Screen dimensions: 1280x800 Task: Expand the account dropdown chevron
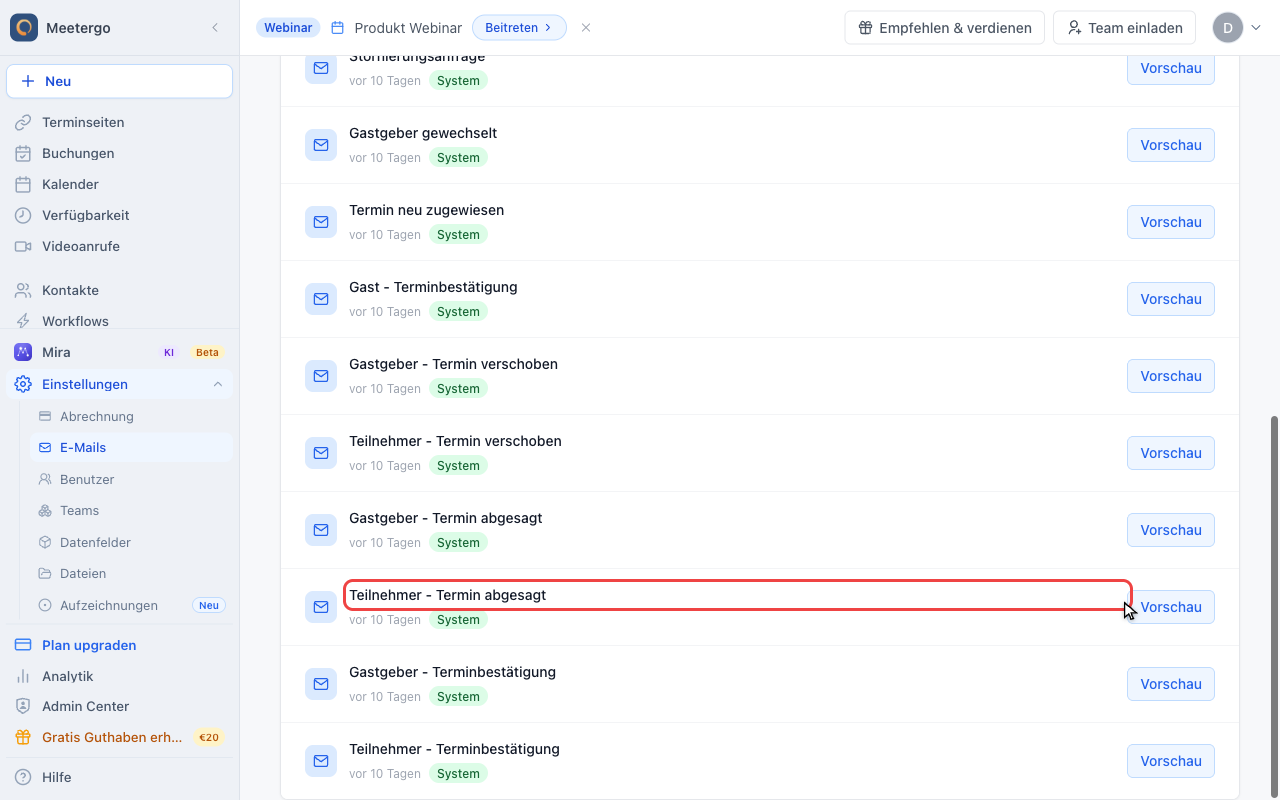pos(1256,28)
